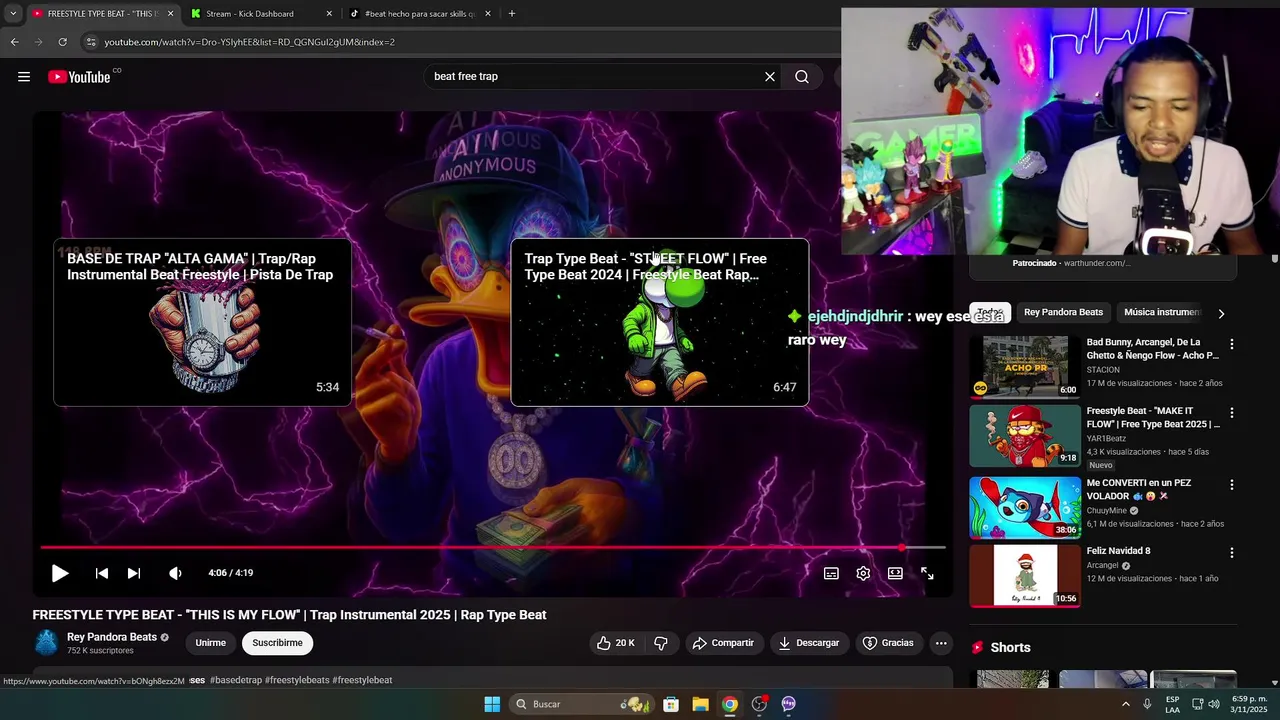Open options for the Feliz Navidad 8 video
This screenshot has width=1280, height=720.
pyautogui.click(x=1232, y=553)
